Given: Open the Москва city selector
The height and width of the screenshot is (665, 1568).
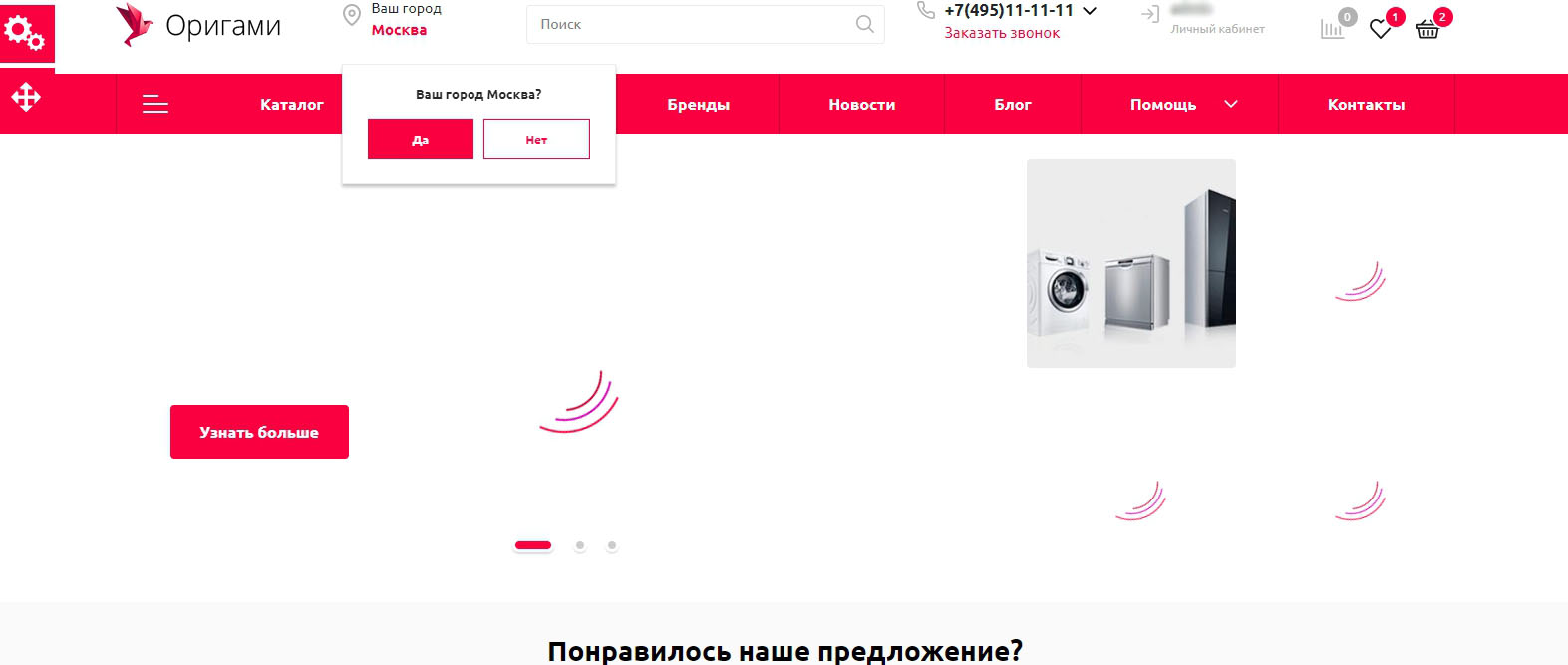Looking at the screenshot, I should [x=399, y=30].
